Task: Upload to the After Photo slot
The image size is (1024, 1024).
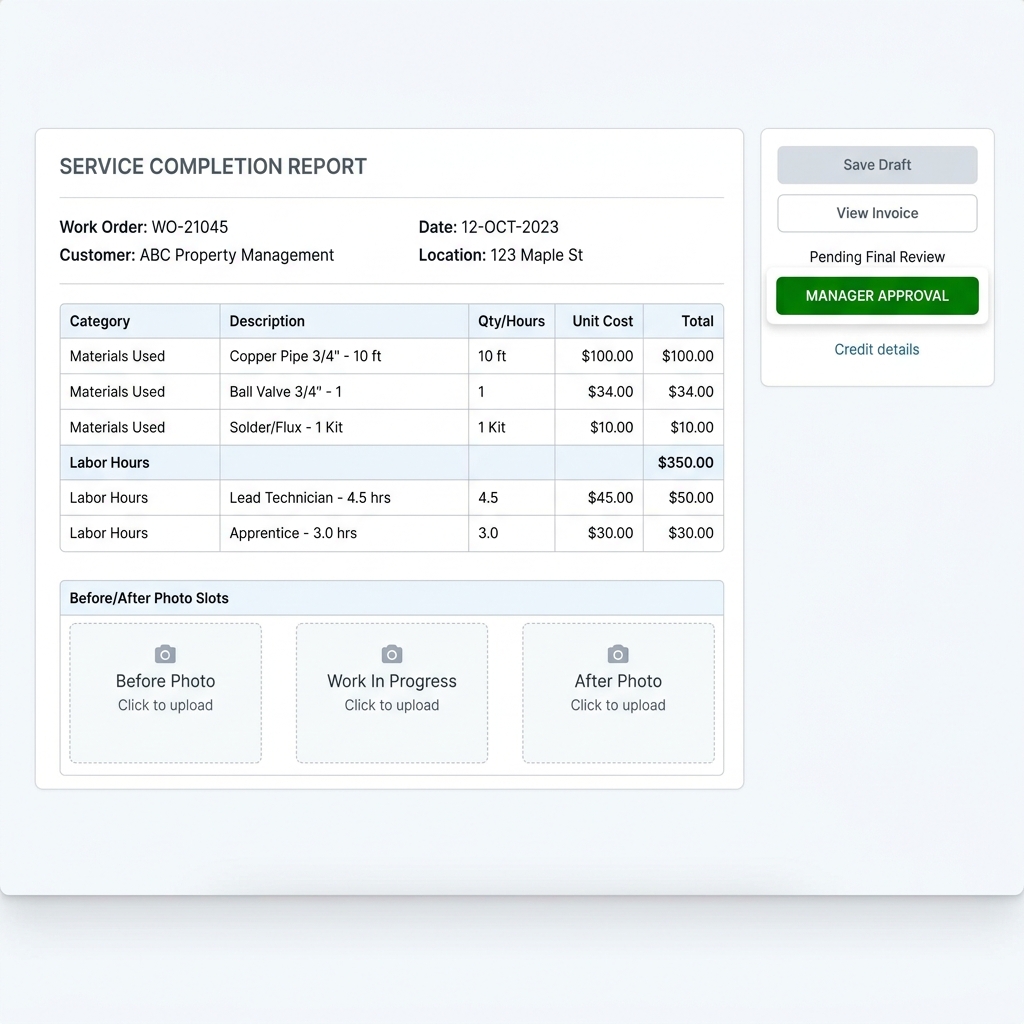Action: click(618, 693)
